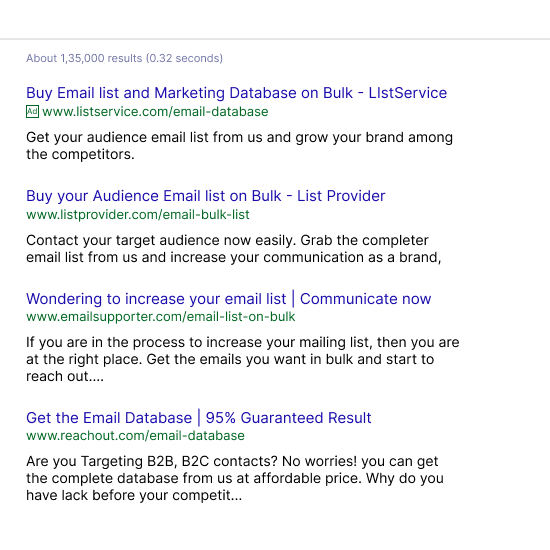Open the ListService Buy Email list headline
550x550 pixels.
point(236,93)
